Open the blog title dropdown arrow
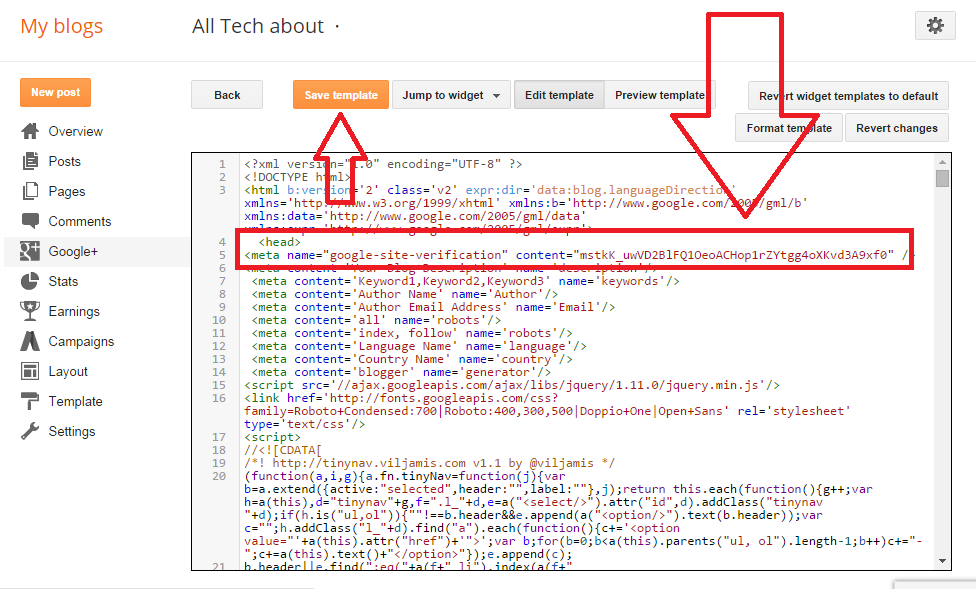The height and width of the screenshot is (589, 976). point(337,27)
